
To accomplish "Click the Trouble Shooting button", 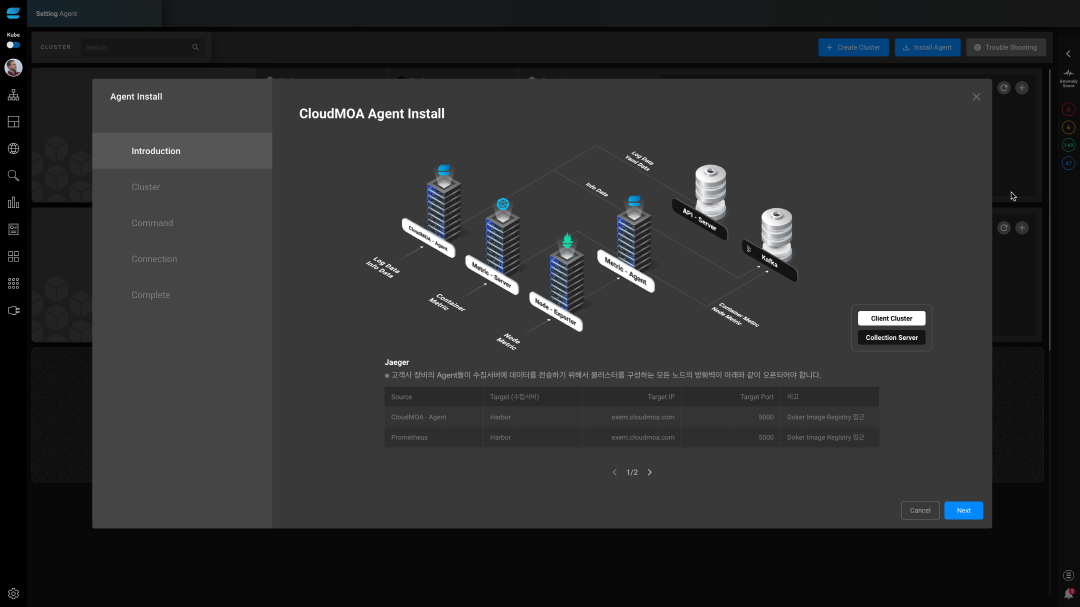I will coord(1006,48).
